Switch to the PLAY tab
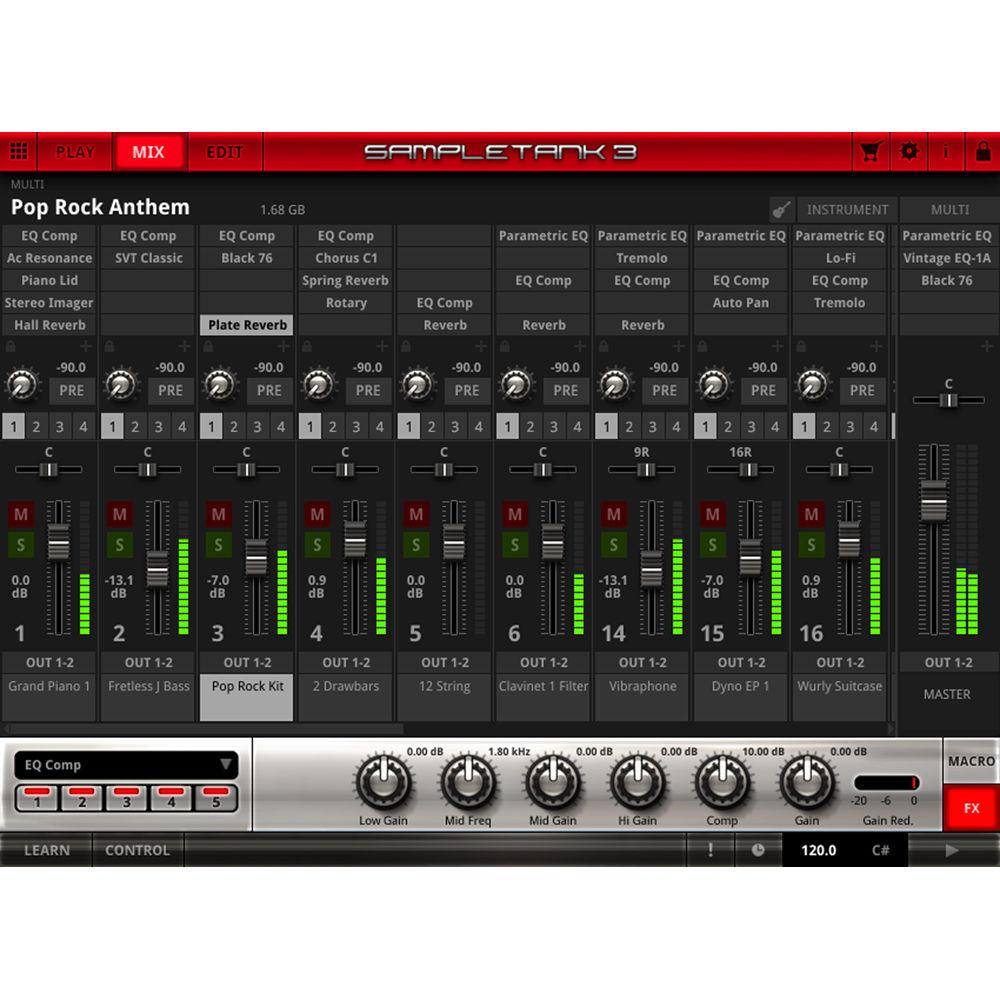Viewport: 1000px width, 1000px height. coord(75,151)
